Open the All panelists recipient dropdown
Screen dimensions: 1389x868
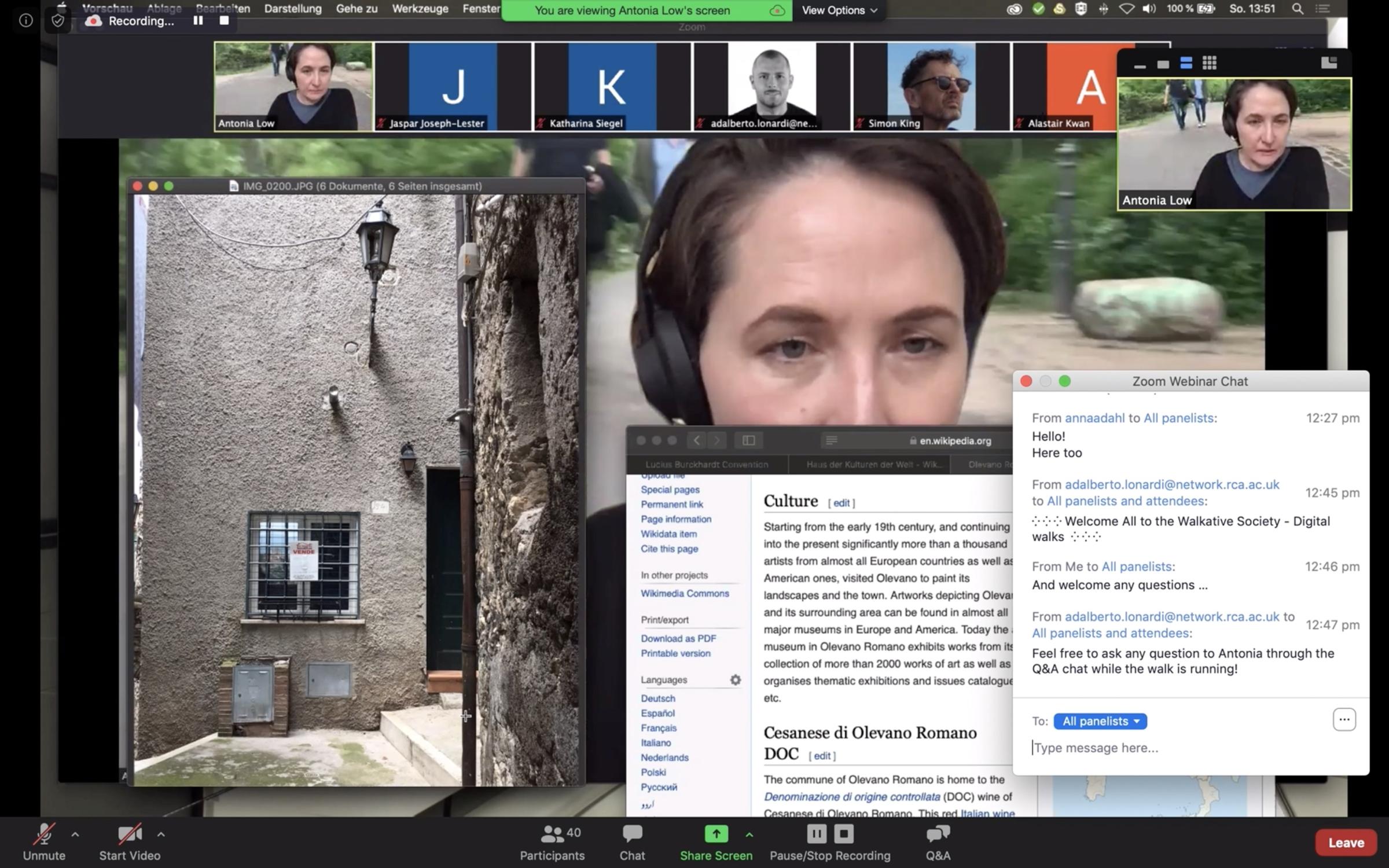[1100, 721]
